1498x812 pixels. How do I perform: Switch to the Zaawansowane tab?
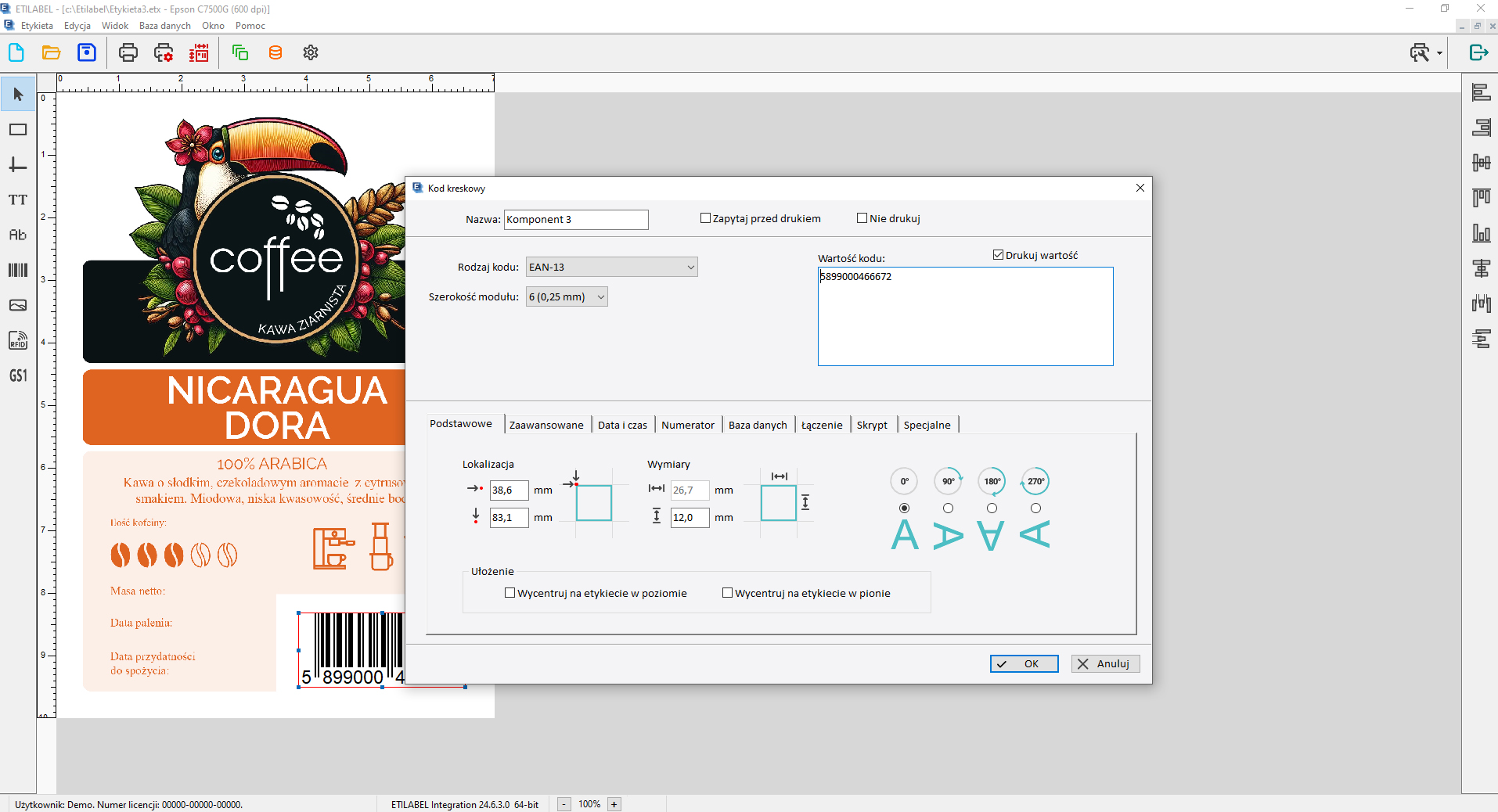[546, 425]
